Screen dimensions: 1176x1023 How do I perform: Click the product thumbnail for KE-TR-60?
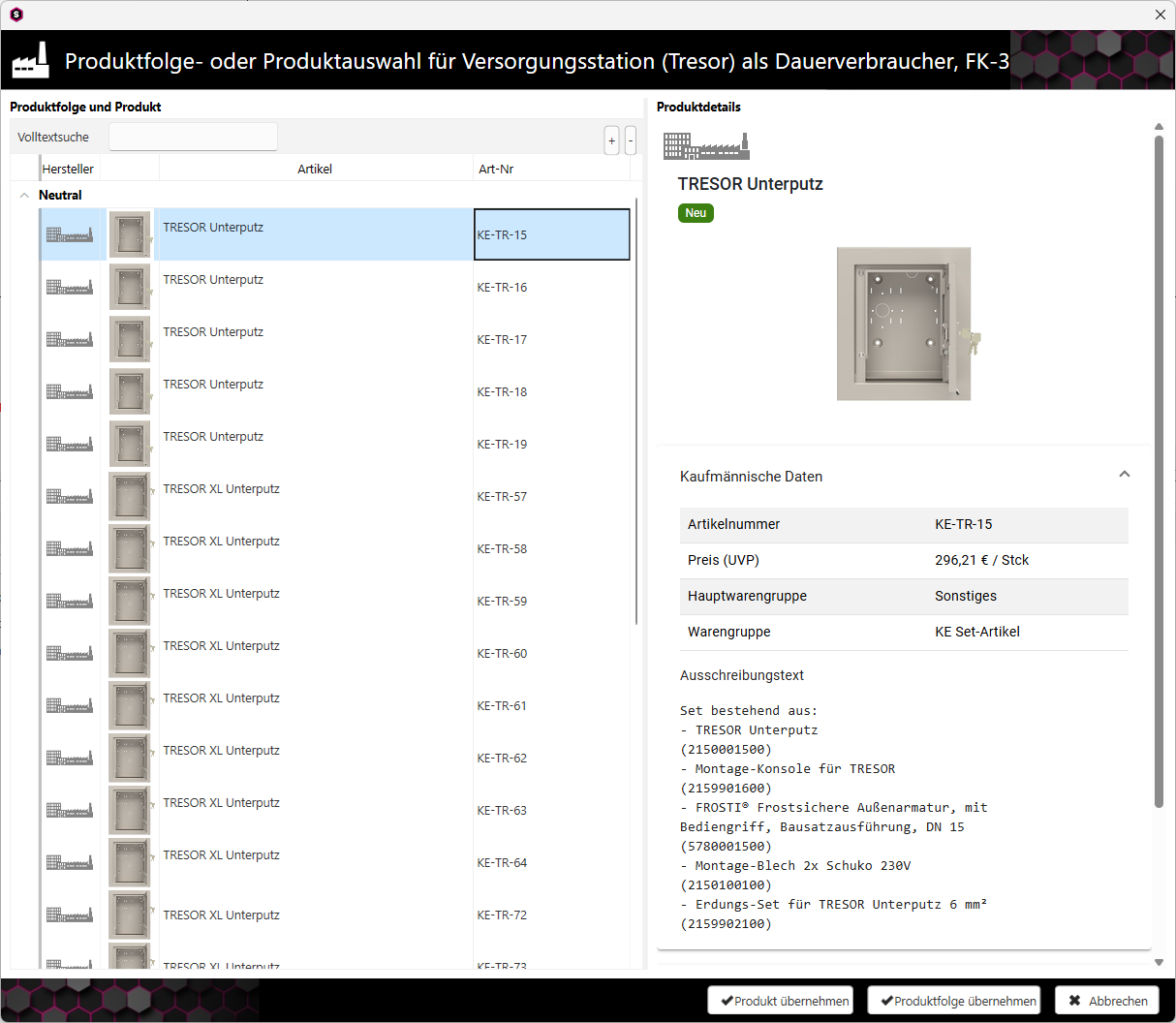click(x=130, y=653)
